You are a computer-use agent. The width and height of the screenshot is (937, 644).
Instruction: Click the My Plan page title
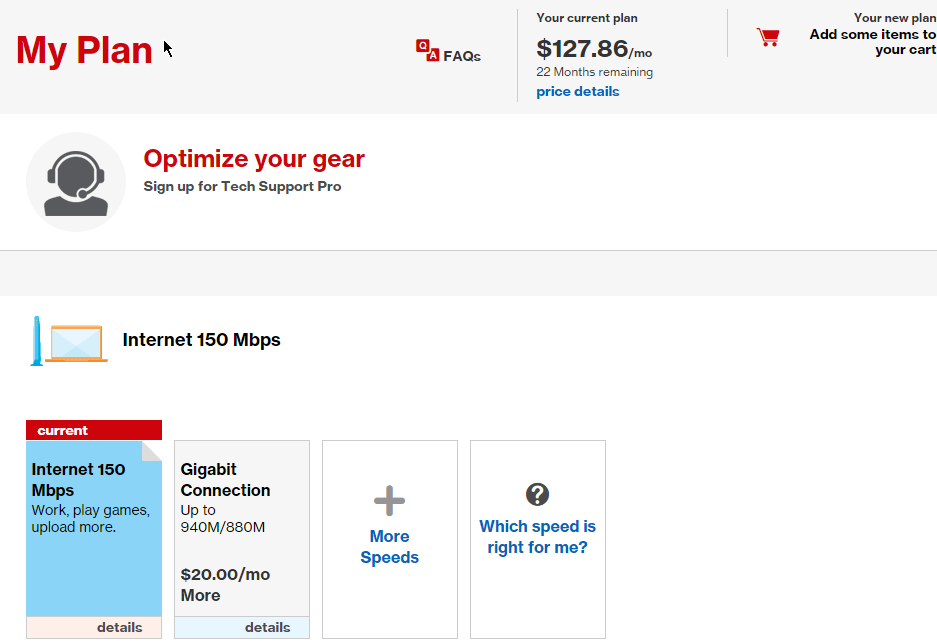point(84,50)
